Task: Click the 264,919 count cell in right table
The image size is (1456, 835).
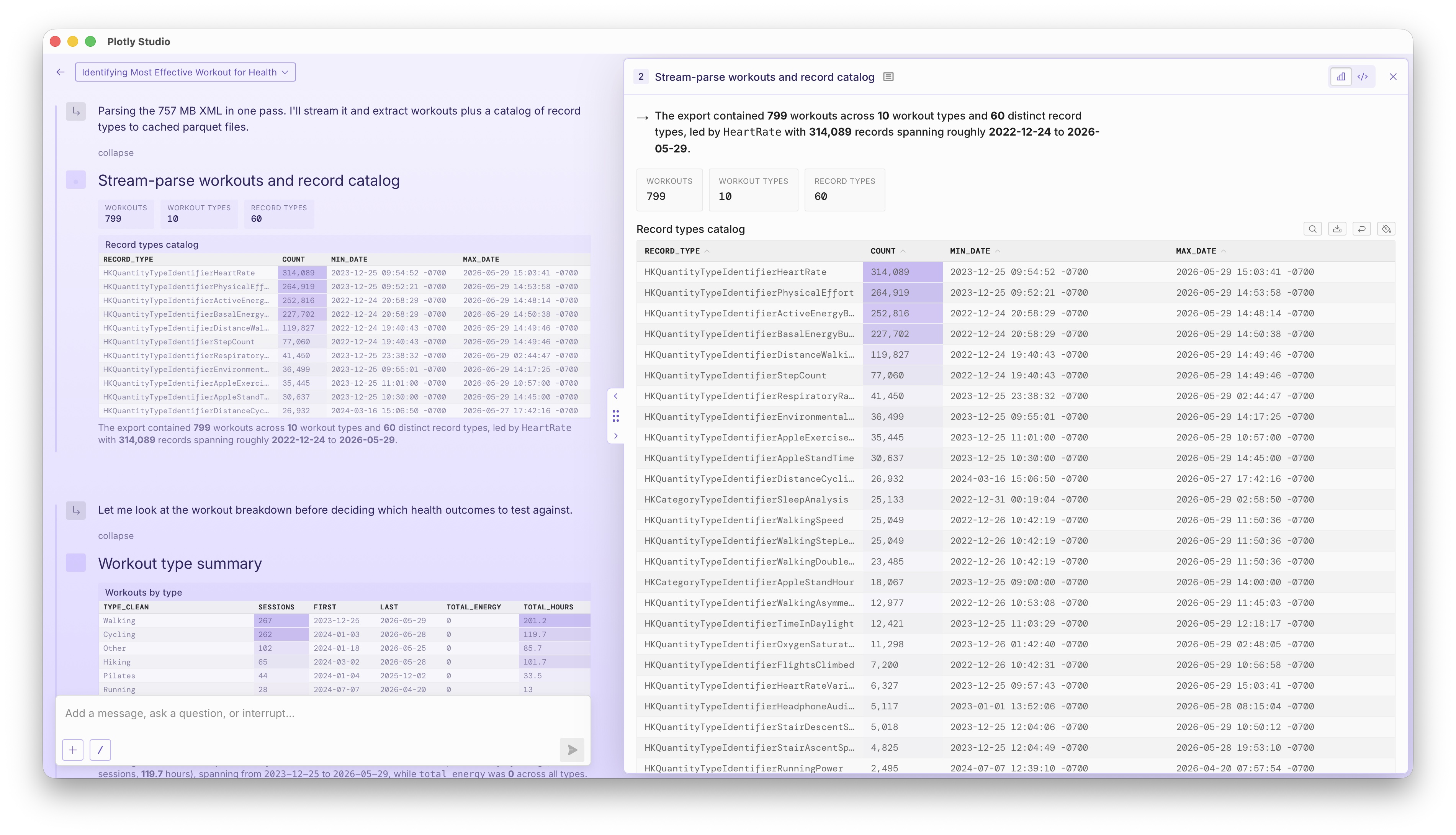Action: [x=902, y=293]
